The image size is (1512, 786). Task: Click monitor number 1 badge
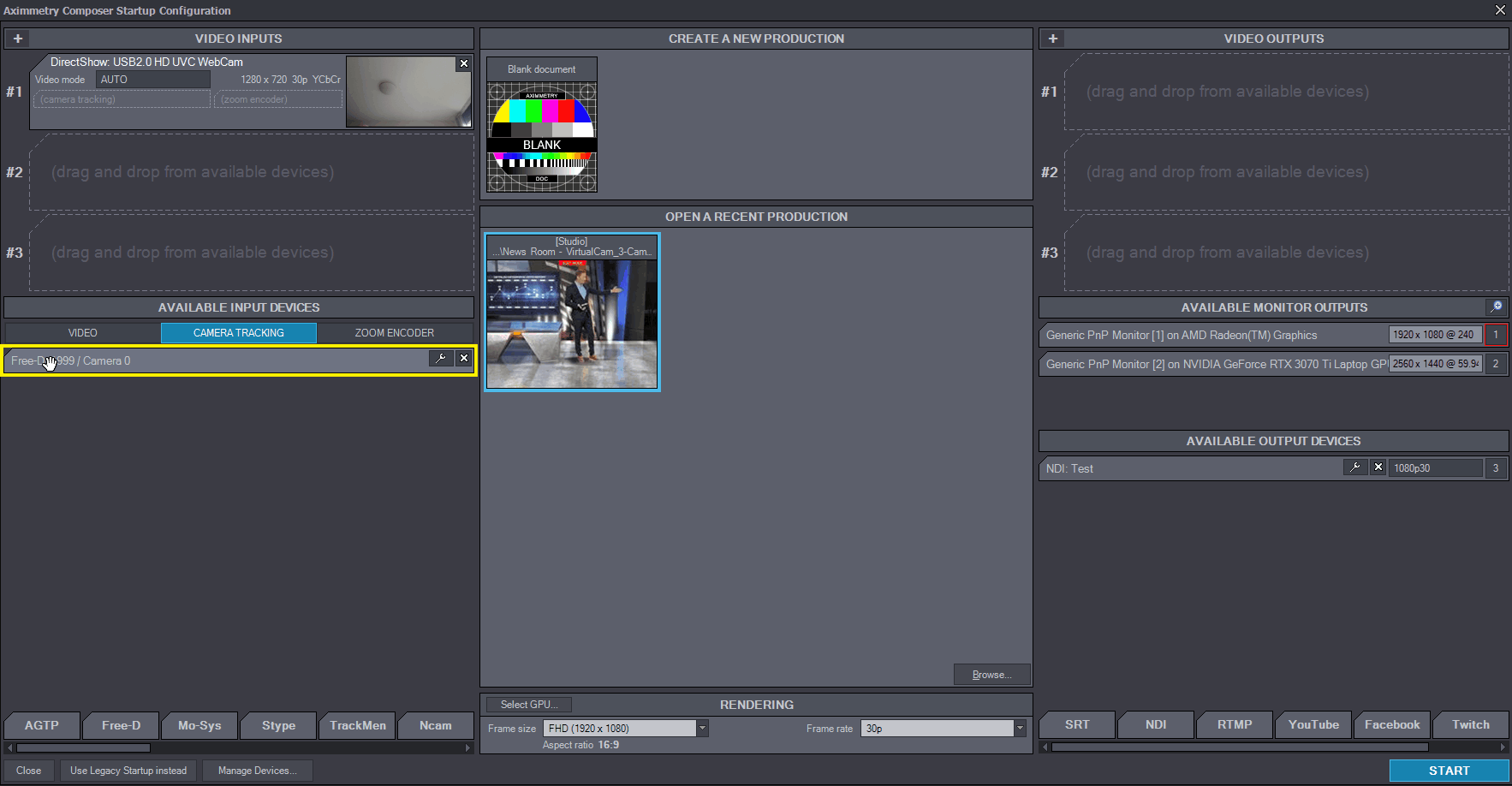pyautogui.click(x=1496, y=335)
